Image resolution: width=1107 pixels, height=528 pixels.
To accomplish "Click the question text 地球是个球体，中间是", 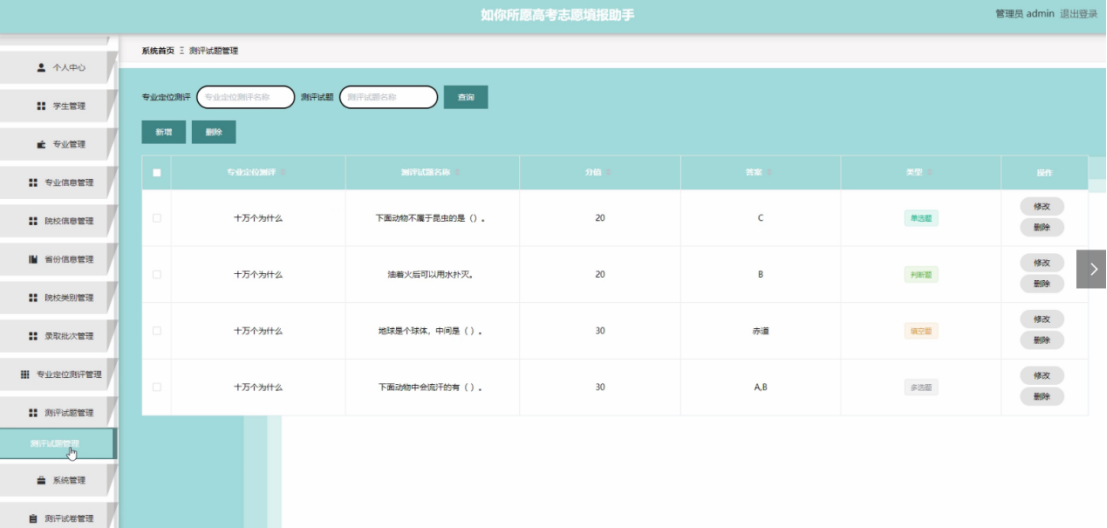I will coord(430,331).
